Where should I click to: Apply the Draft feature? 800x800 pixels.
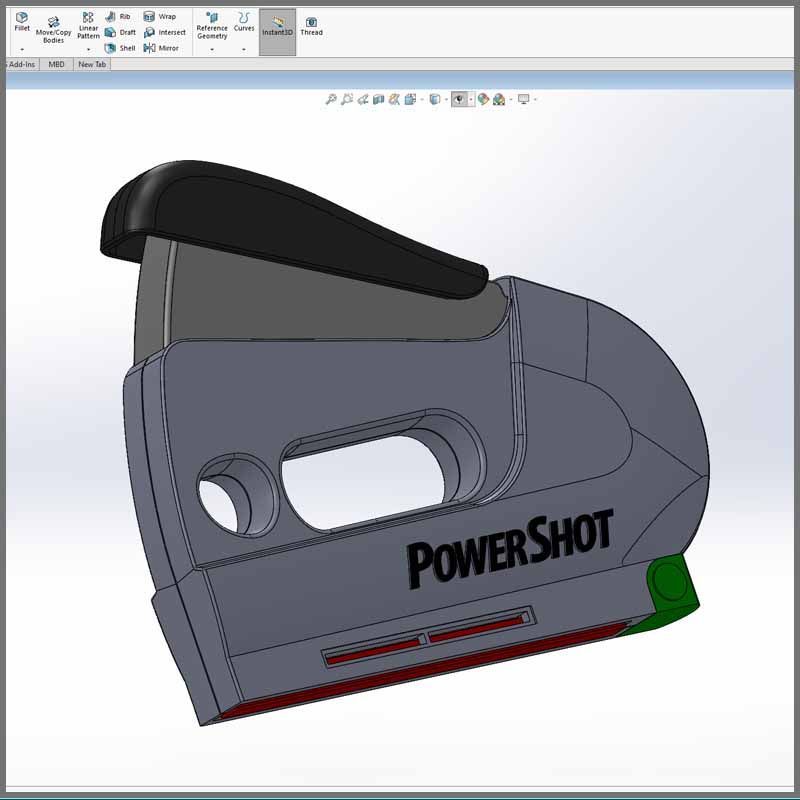(x=120, y=33)
